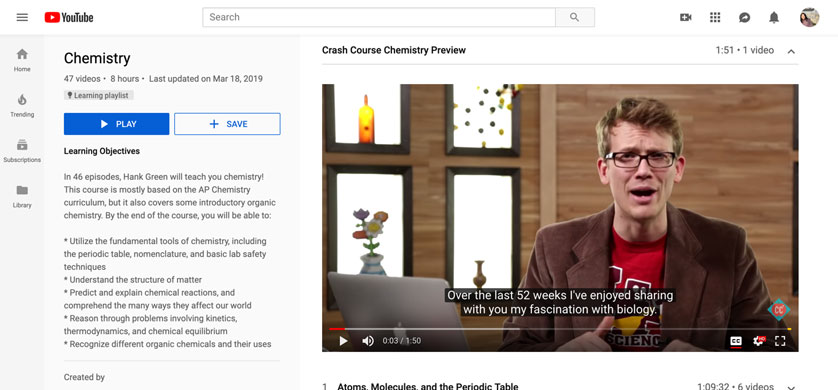838x390 pixels.
Task: Click the Search input field
Action: coord(379,17)
